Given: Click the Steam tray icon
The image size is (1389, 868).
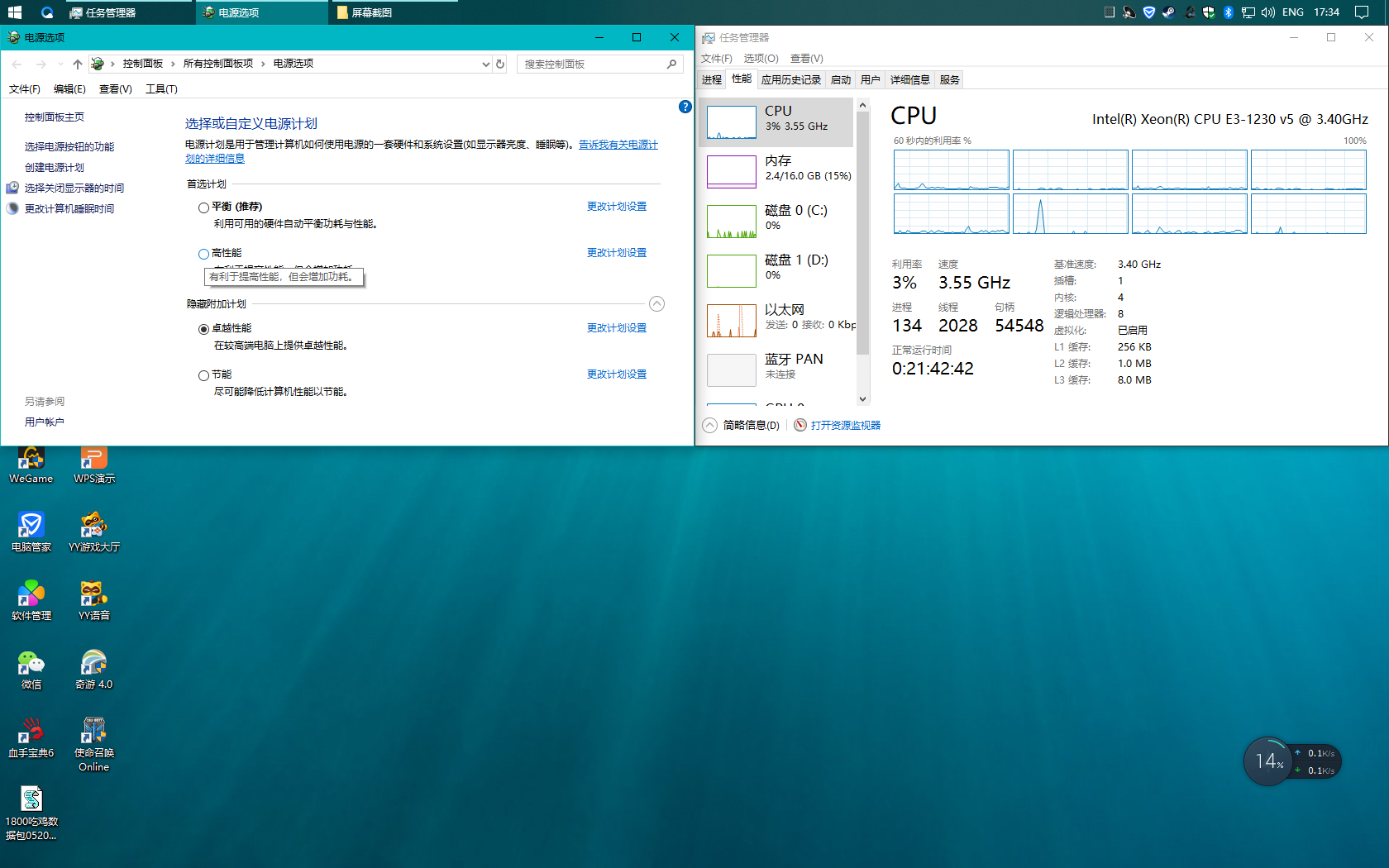Looking at the screenshot, I should pyautogui.click(x=1168, y=12).
